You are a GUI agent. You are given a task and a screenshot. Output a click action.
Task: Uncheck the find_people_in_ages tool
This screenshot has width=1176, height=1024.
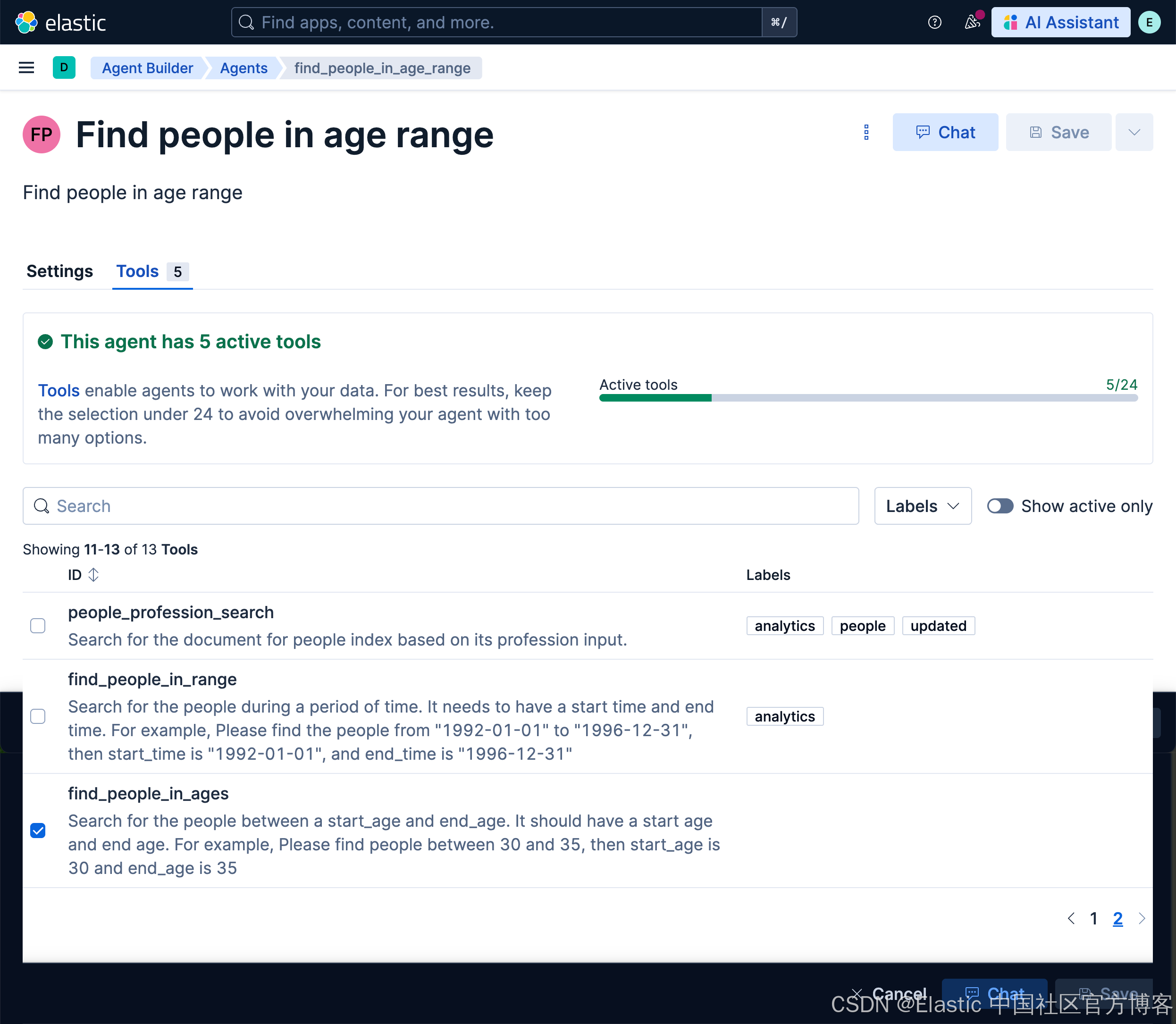(38, 830)
